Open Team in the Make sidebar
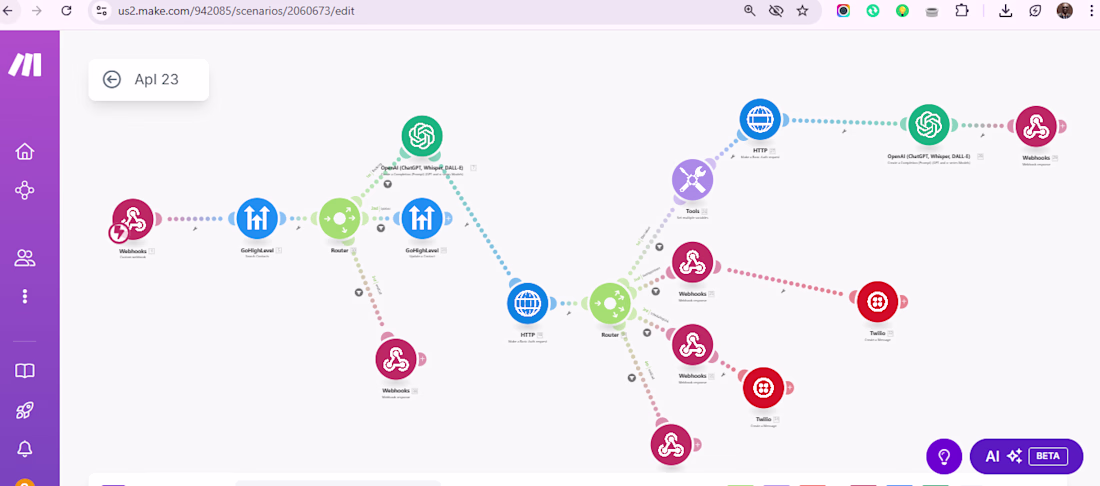 [25, 258]
